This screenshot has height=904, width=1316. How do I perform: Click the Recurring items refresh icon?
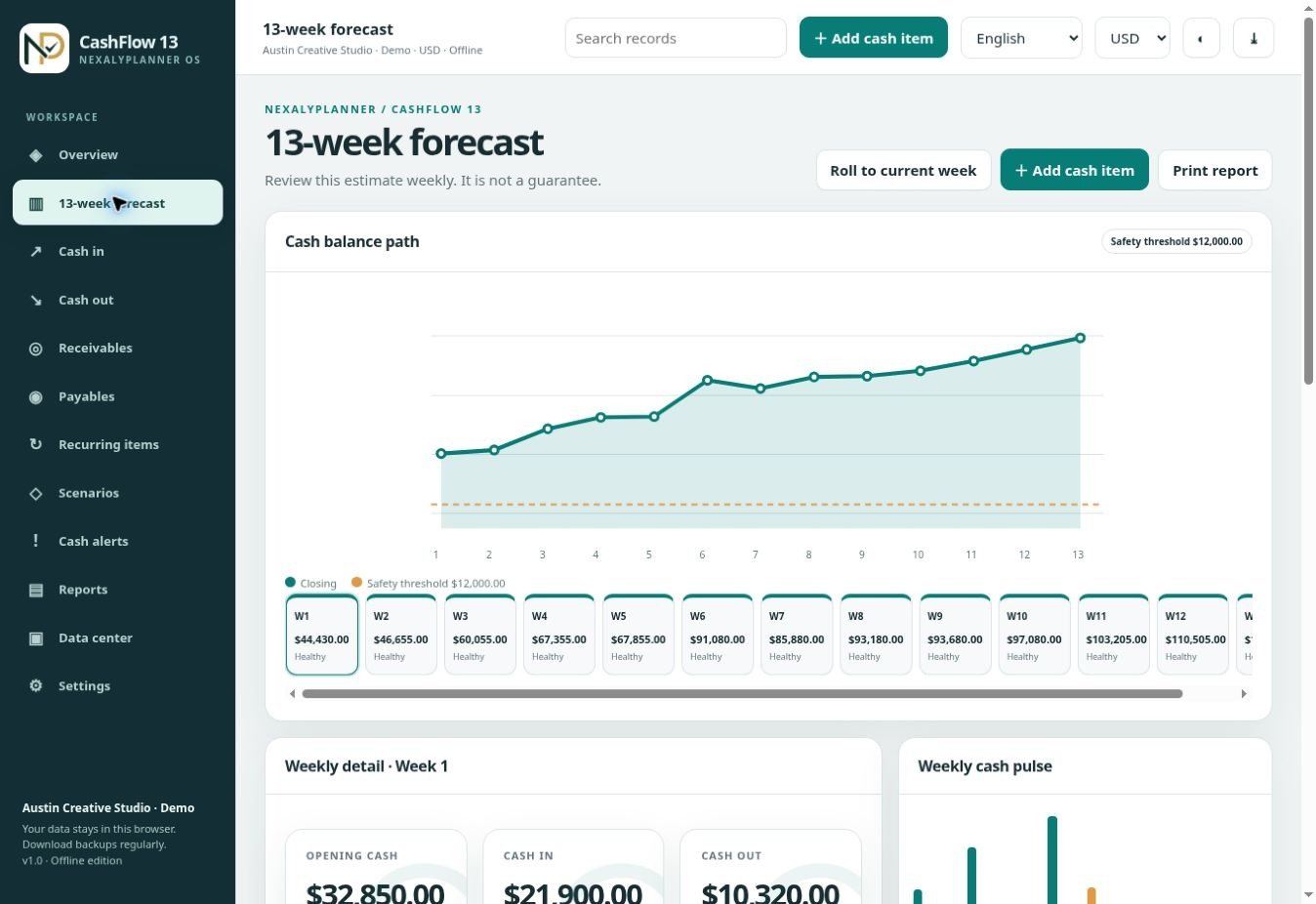pyautogui.click(x=36, y=445)
